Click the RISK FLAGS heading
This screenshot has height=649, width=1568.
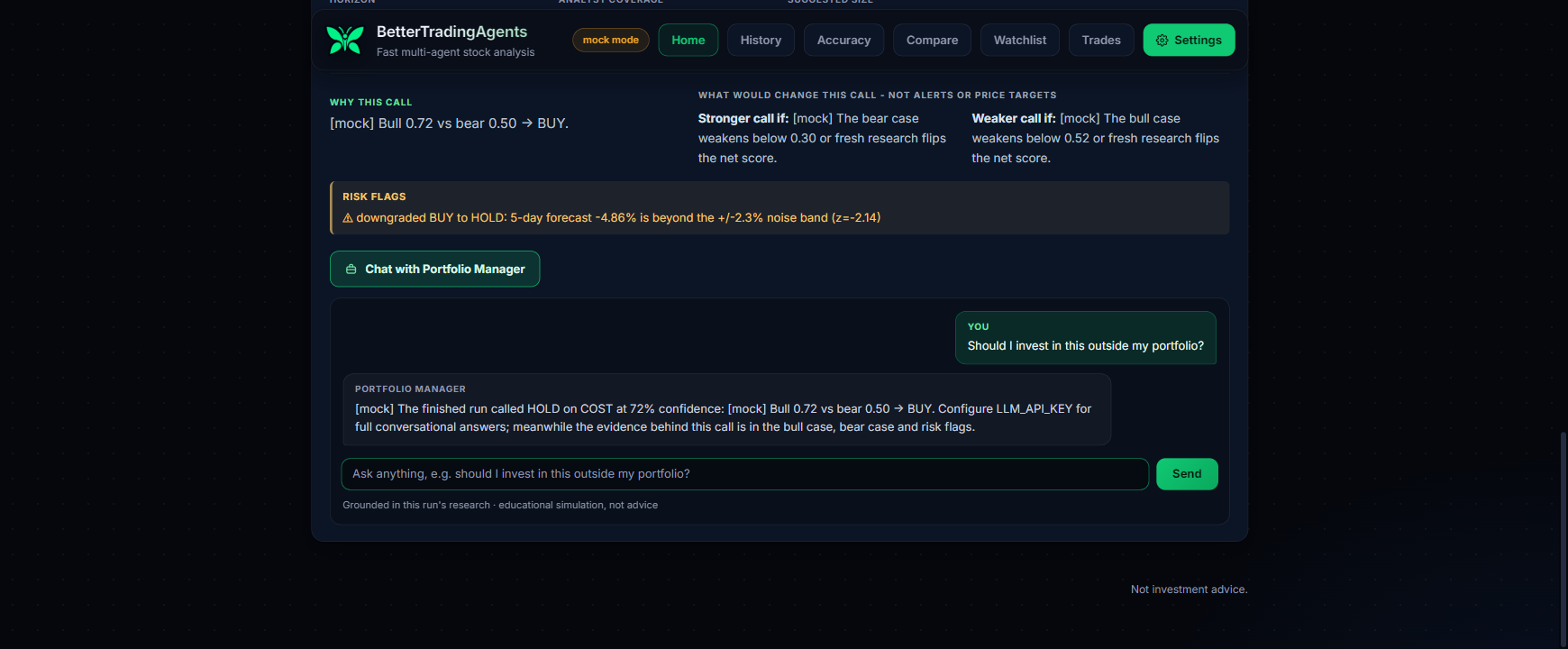374,197
